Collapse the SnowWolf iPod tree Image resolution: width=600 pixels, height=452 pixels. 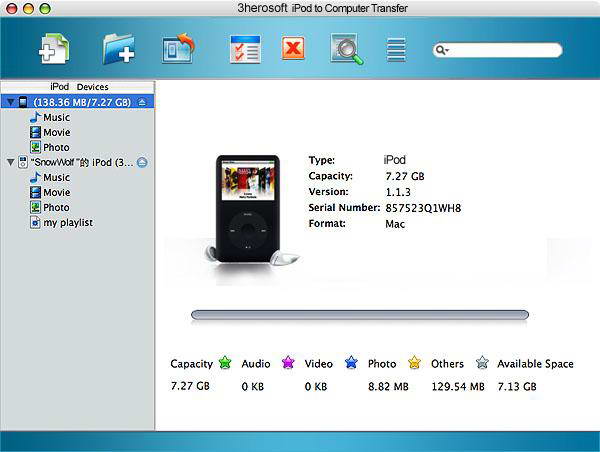pyautogui.click(x=11, y=162)
